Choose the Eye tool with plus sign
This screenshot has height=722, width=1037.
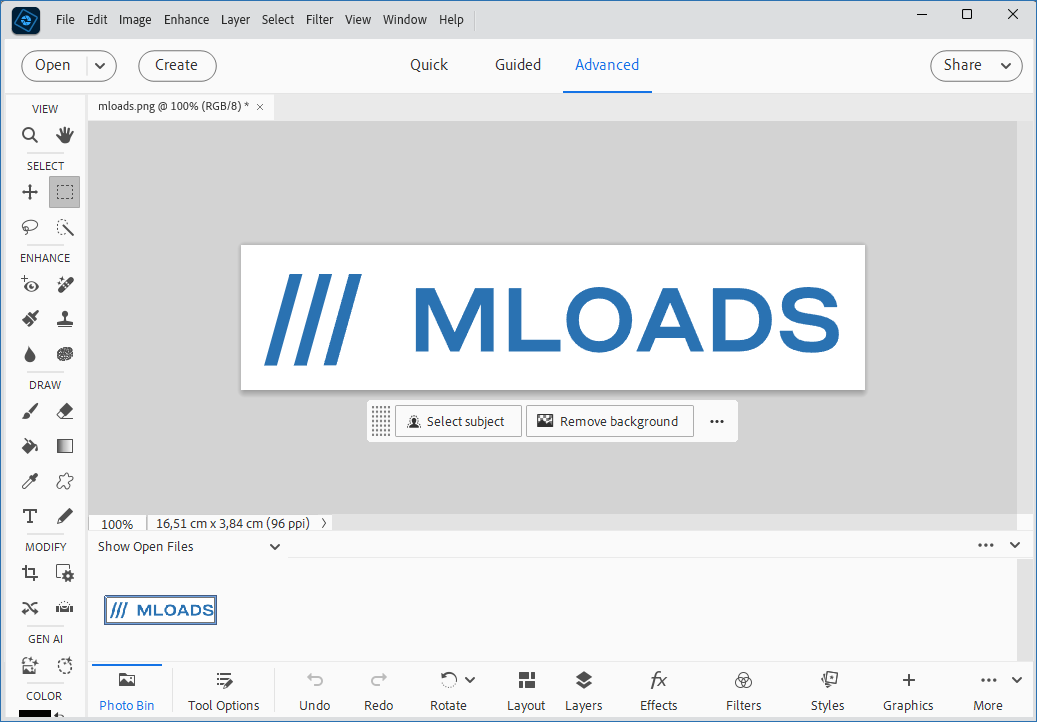(x=30, y=284)
